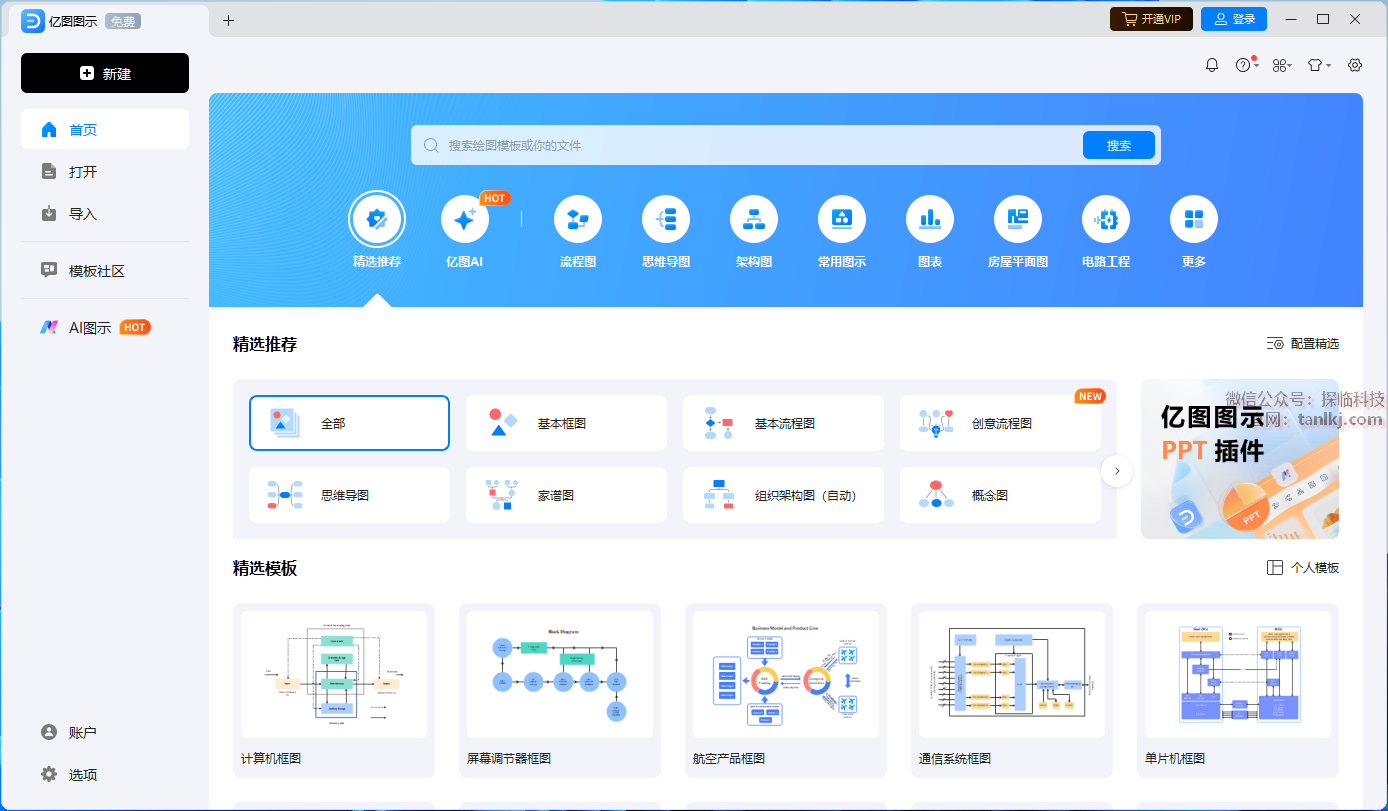Select the 房屋平面图 floor plan icon
This screenshot has width=1388, height=811.
pos(1017,220)
